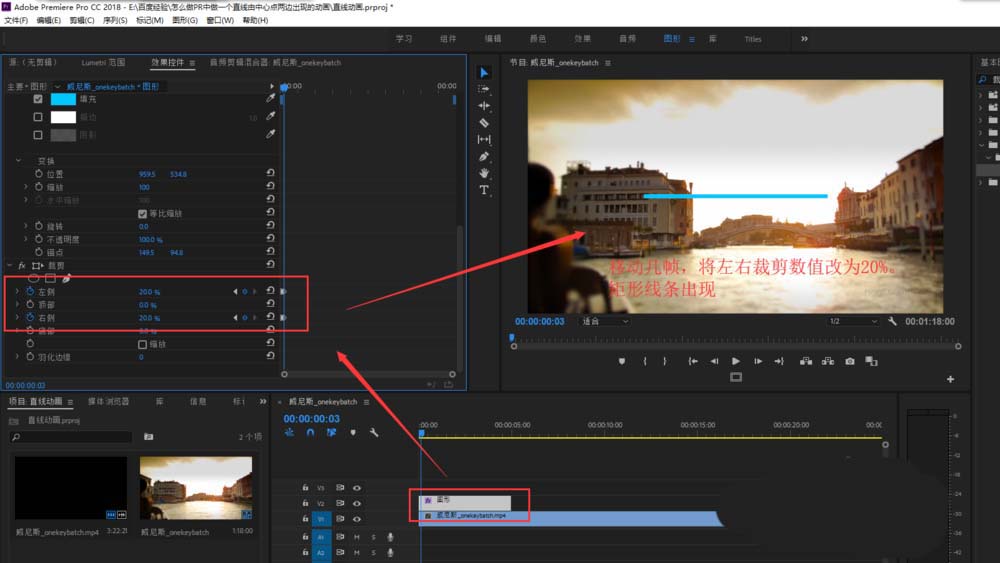Toggle the Fill (填充) checkbox
Viewport: 1000px width, 563px height.
(x=38, y=99)
